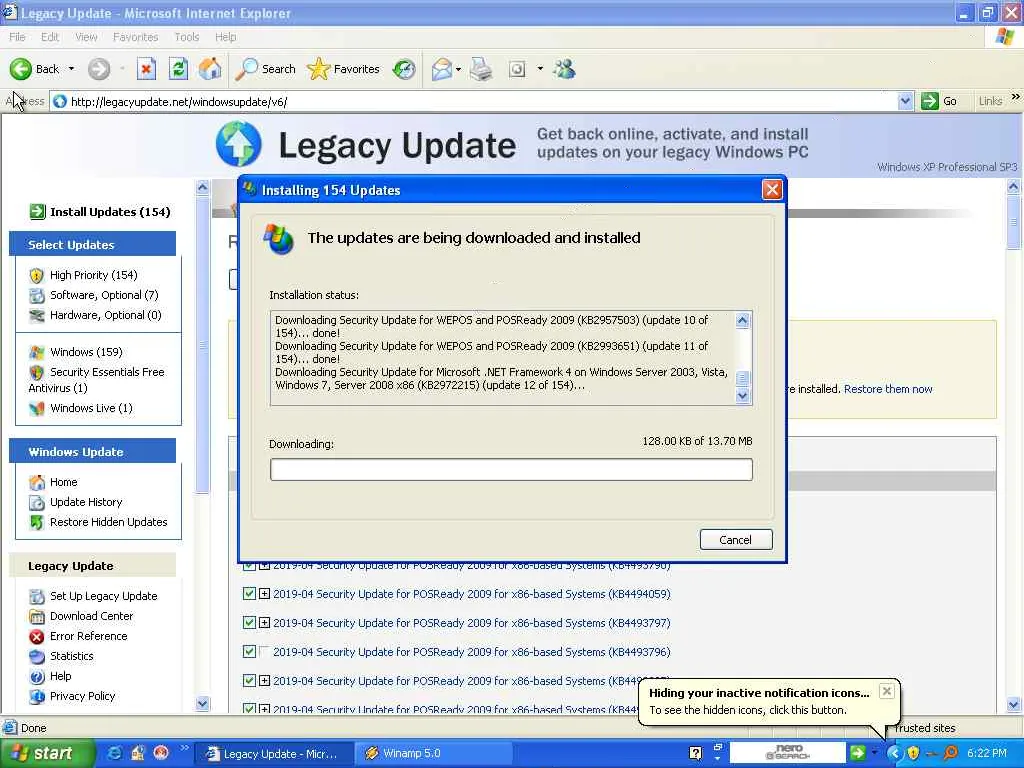
Task: Uncheck update KB4493796 checkbox
Action: pos(249,651)
